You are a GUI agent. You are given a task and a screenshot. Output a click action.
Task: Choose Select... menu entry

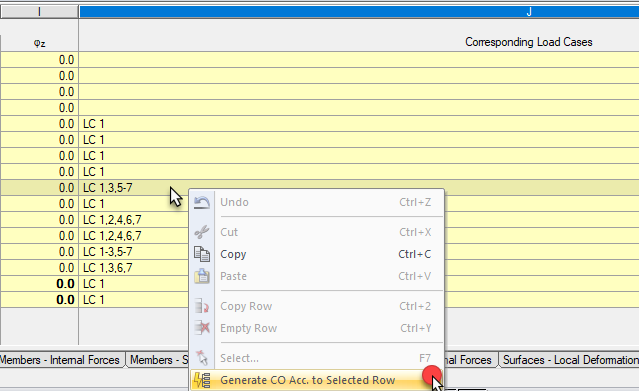pos(317,358)
